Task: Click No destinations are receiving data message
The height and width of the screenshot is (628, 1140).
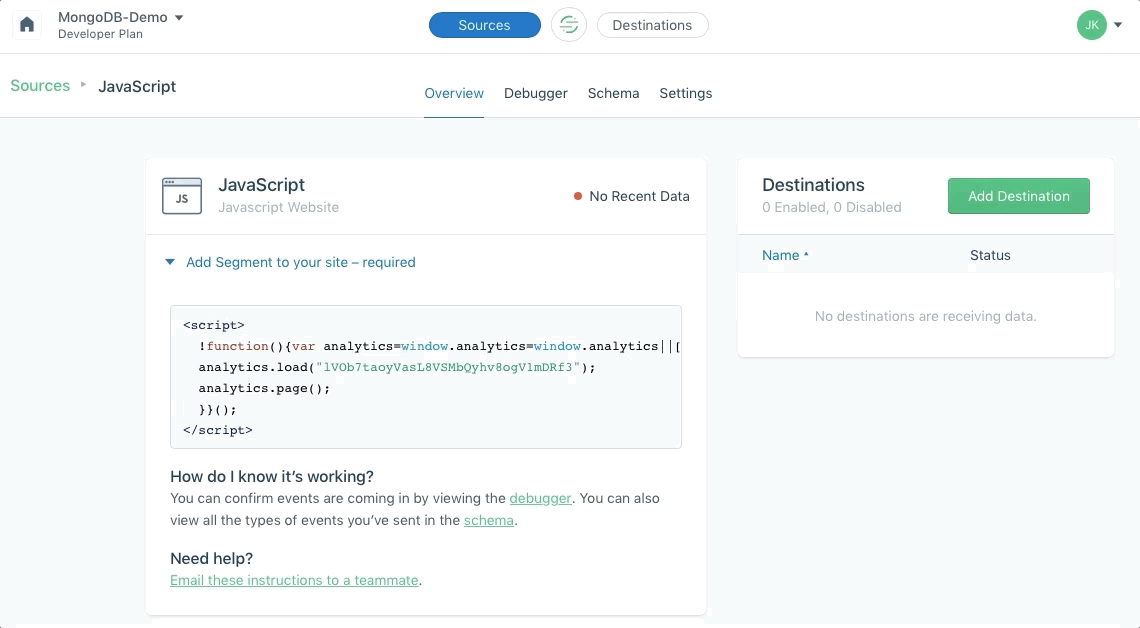Action: click(926, 316)
